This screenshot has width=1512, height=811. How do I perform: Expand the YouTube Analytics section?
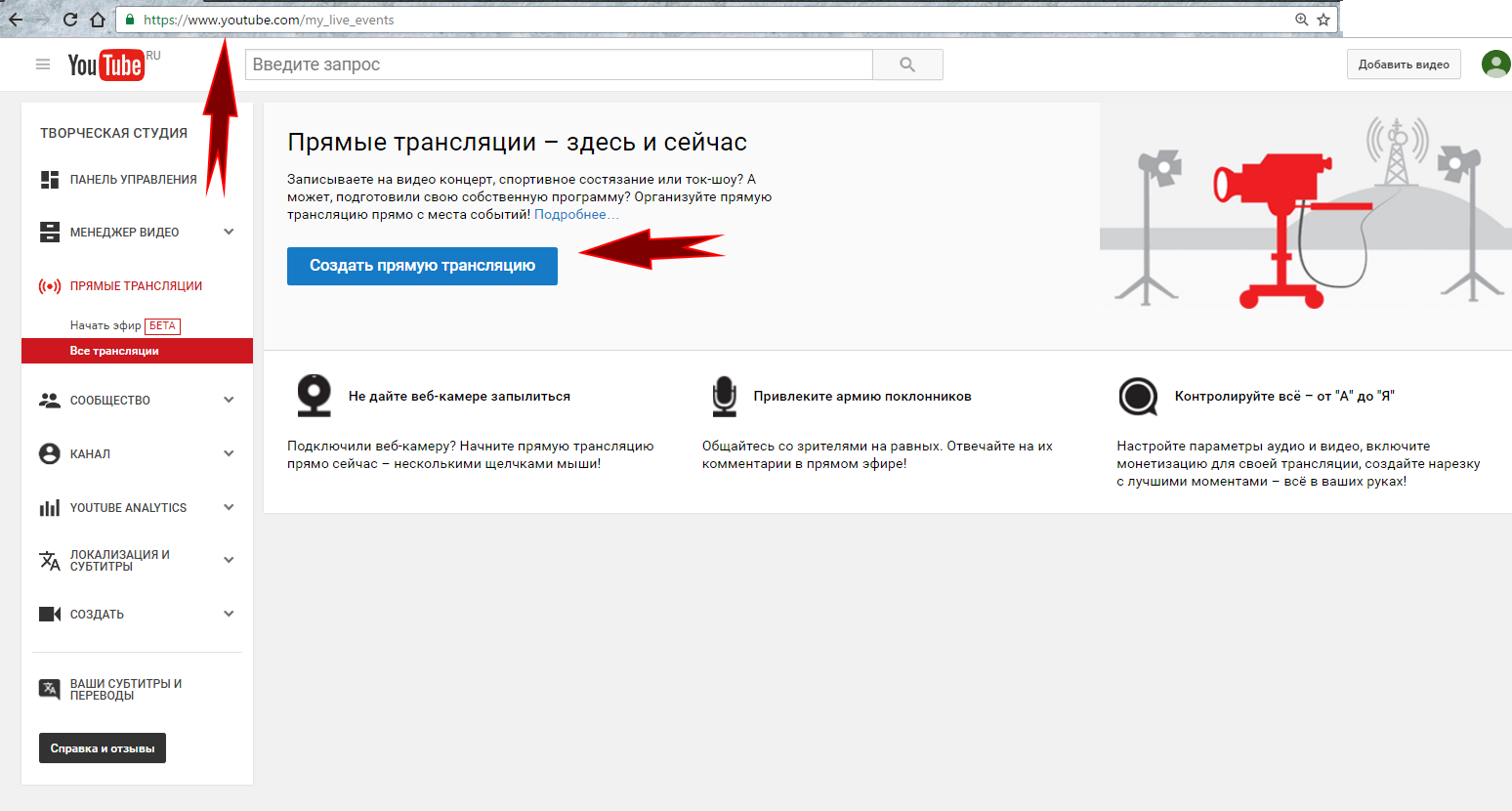coord(229,507)
